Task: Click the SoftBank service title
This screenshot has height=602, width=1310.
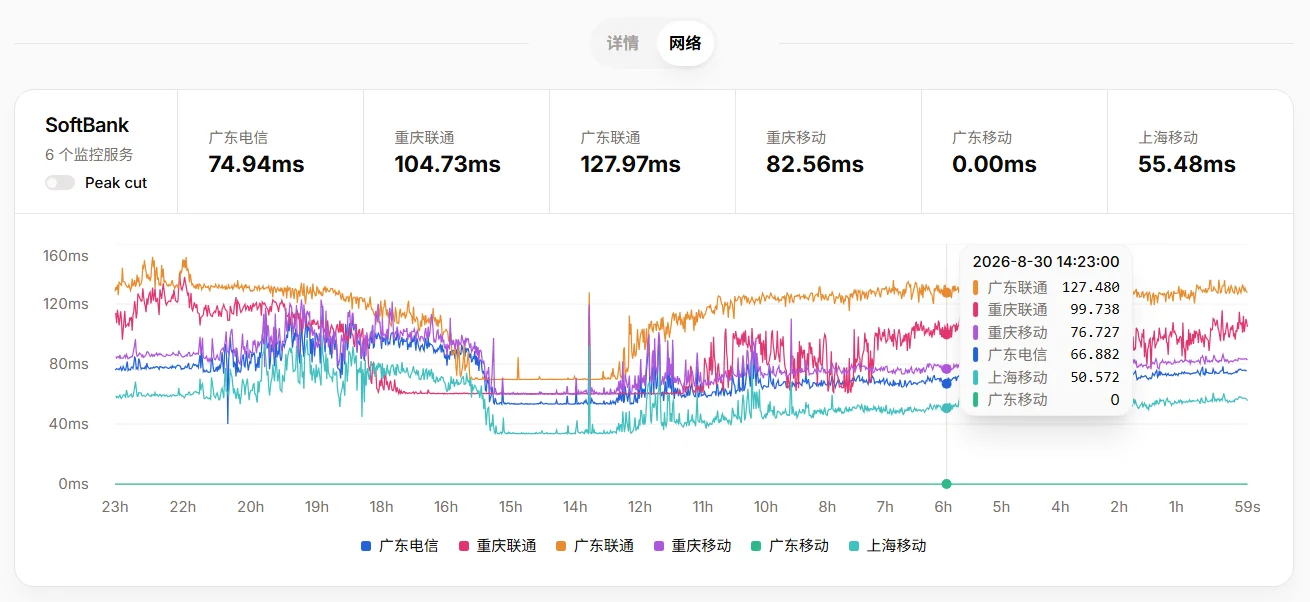Action: point(87,125)
